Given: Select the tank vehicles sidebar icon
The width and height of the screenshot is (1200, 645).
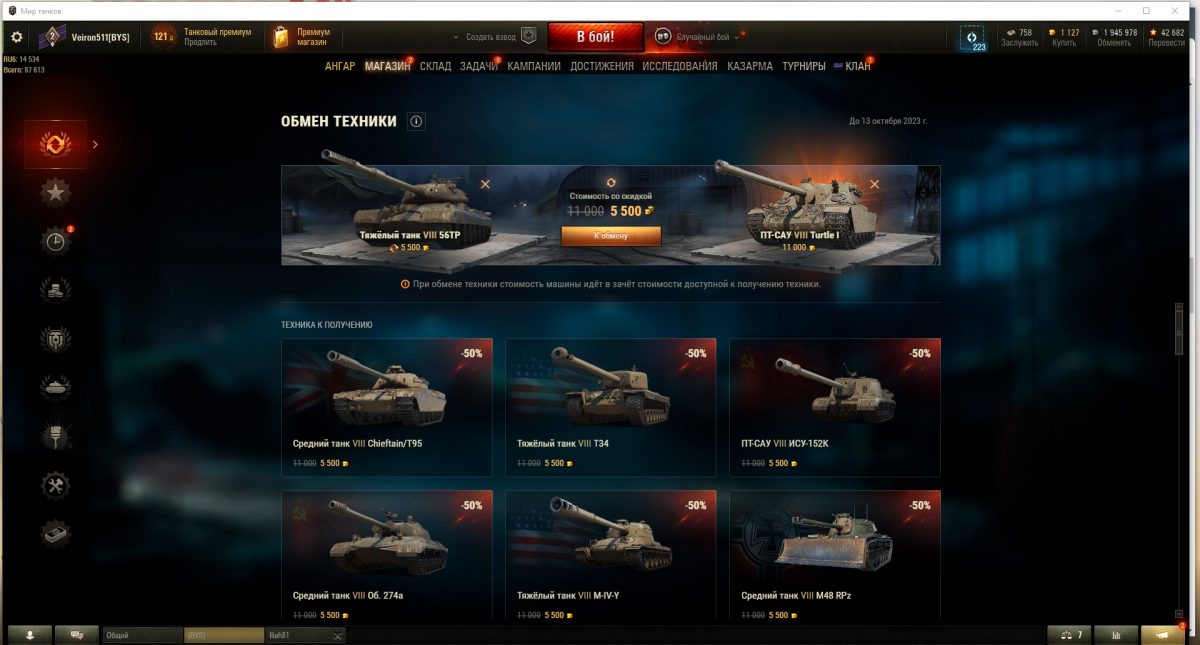Looking at the screenshot, I should [x=55, y=386].
